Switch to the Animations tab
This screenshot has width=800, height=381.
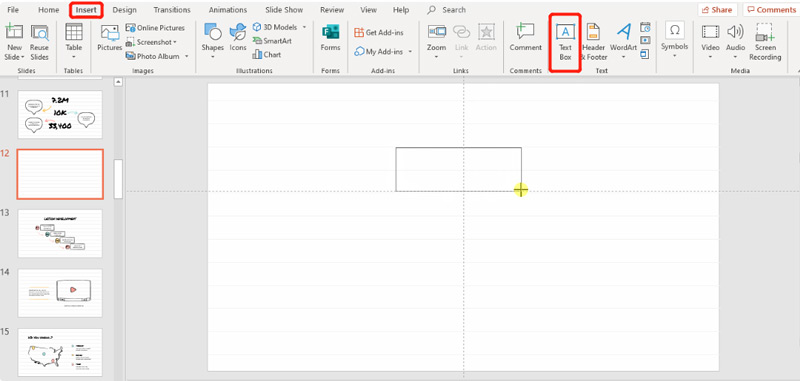pos(228,10)
